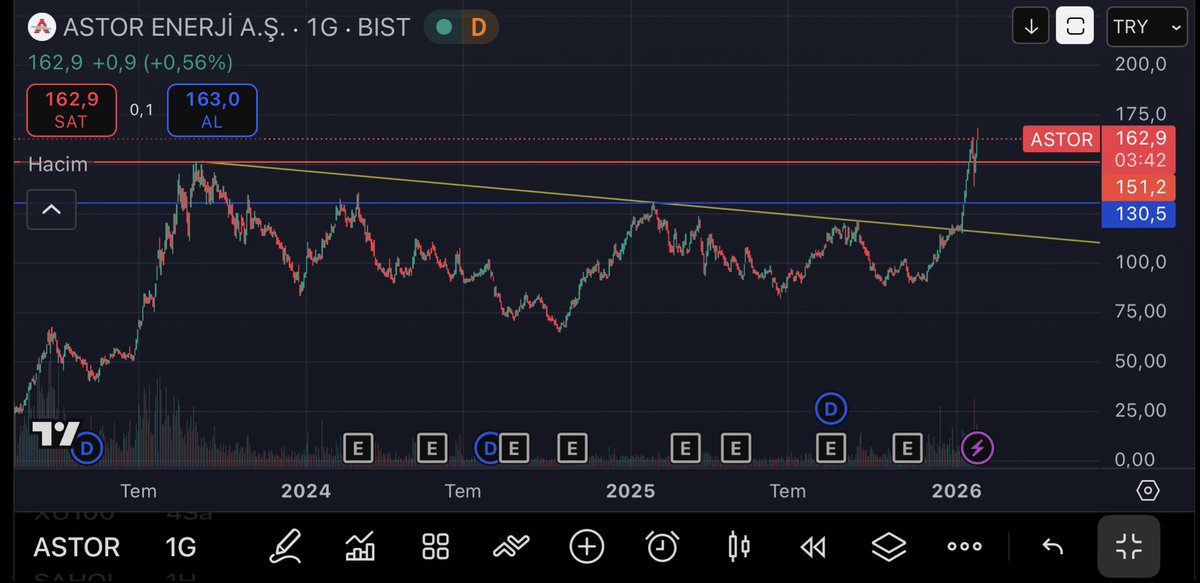This screenshot has height=583, width=1200.
Task: Open the object tree layers icon
Action: 888,546
